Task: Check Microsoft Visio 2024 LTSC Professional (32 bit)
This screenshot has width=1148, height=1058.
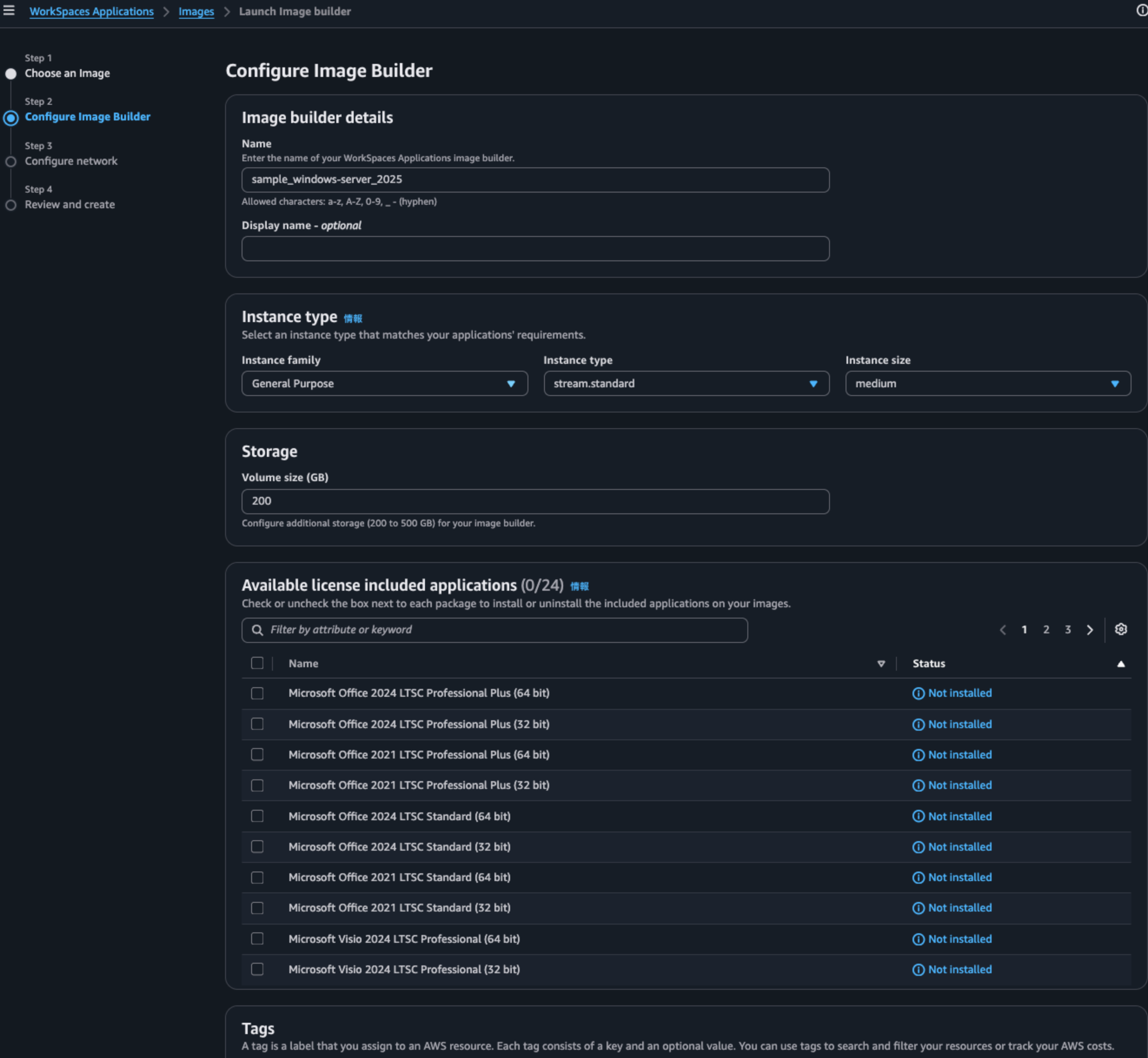Action: (x=257, y=969)
